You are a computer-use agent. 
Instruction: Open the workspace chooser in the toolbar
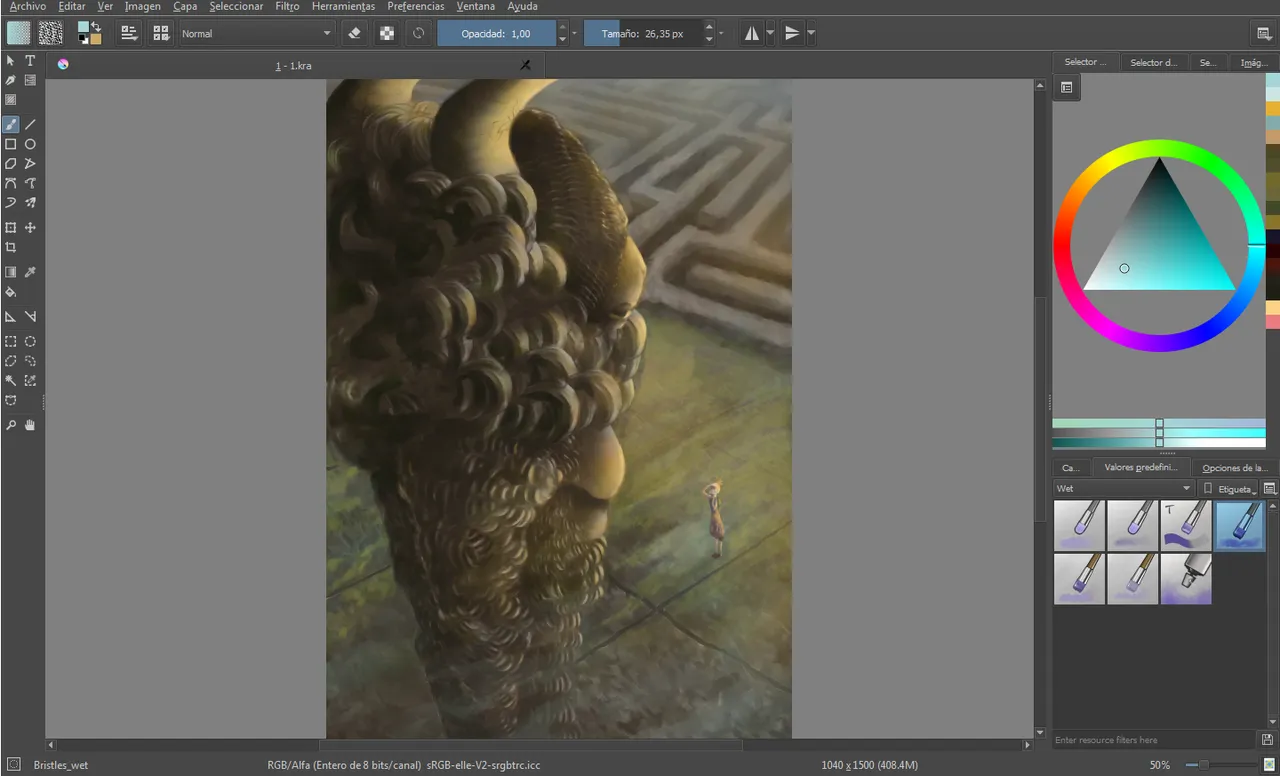point(1264,33)
